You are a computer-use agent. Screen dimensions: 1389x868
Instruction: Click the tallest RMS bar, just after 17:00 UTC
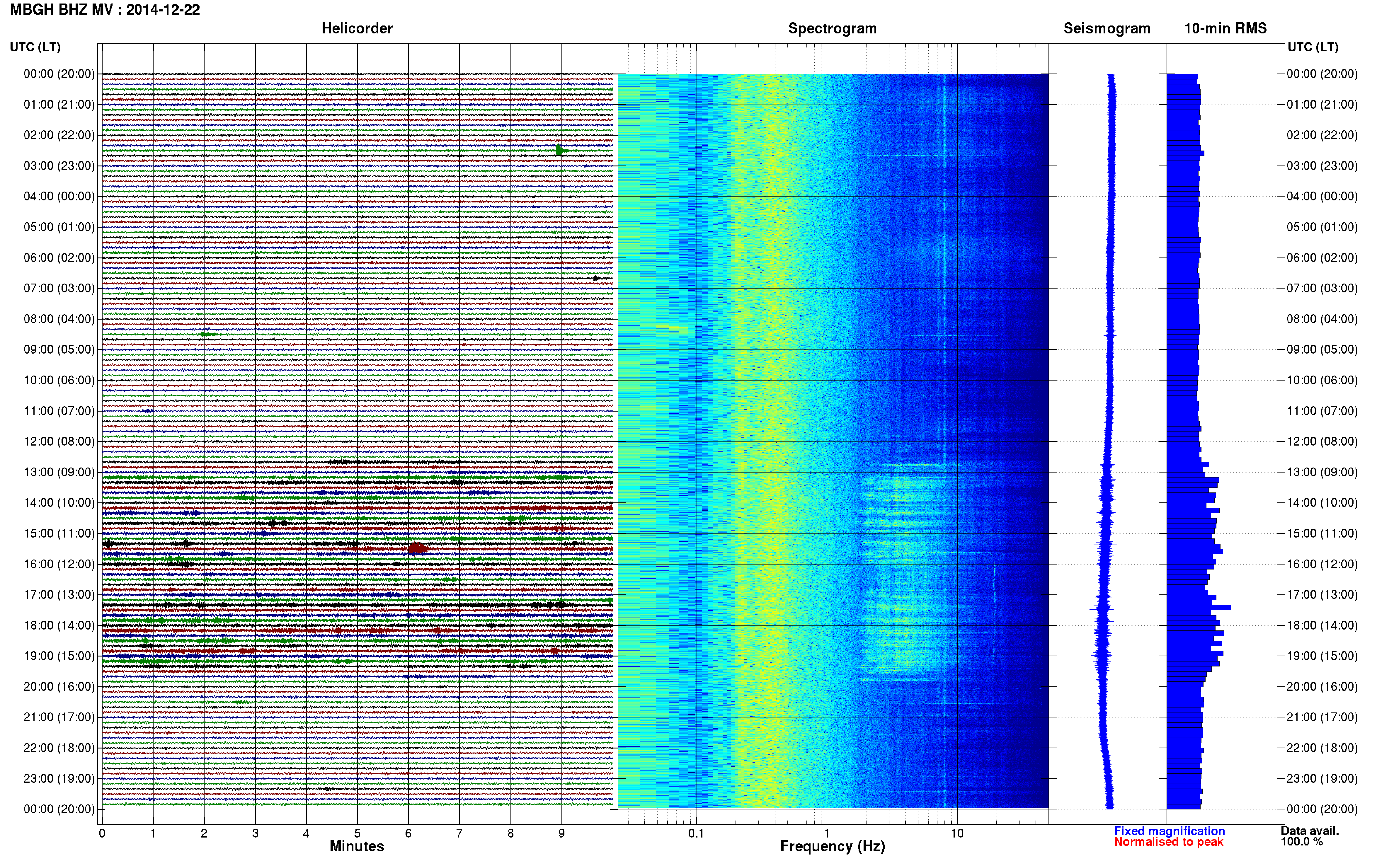(1199, 607)
